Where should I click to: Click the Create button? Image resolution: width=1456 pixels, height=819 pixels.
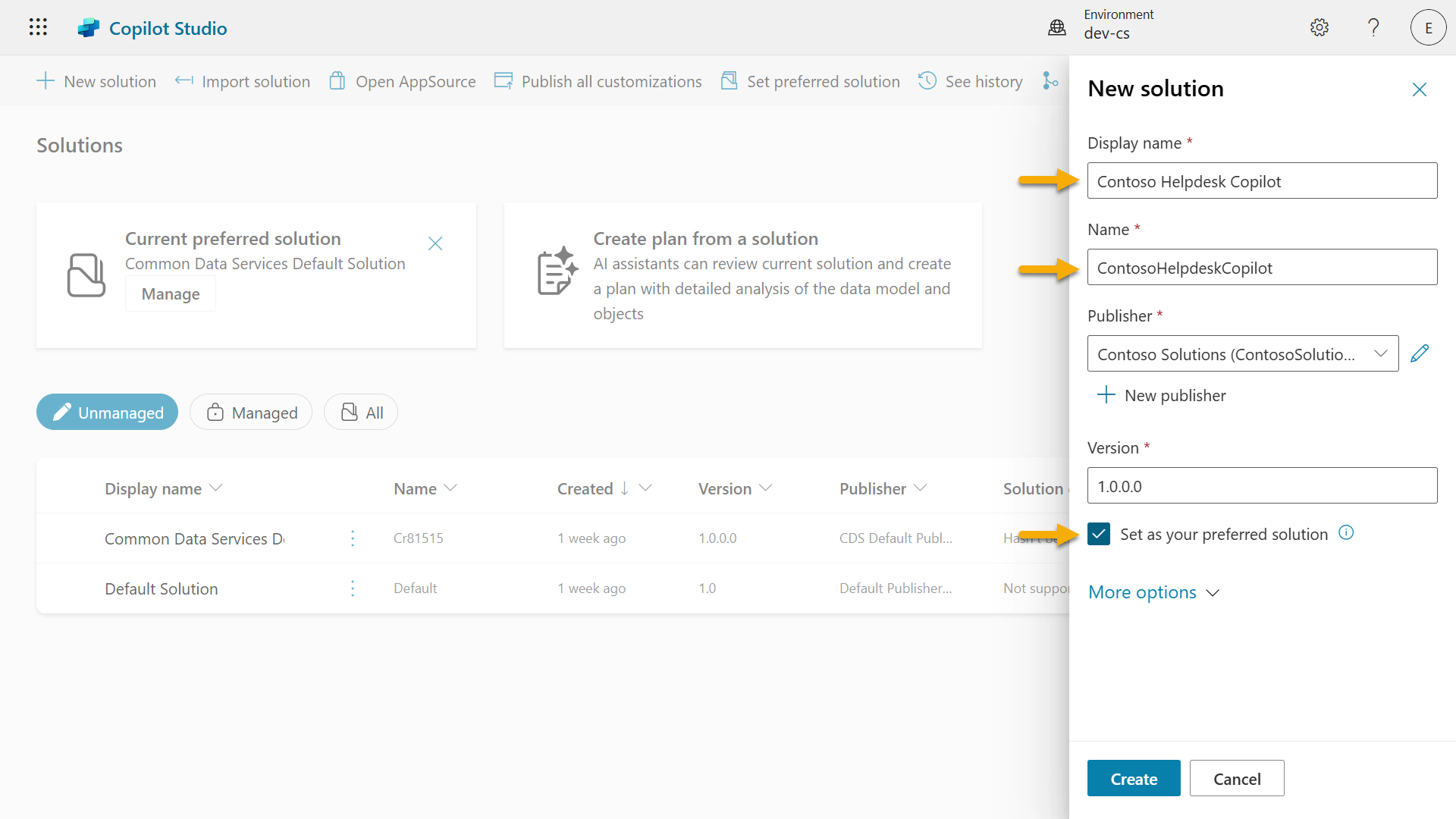point(1133,779)
